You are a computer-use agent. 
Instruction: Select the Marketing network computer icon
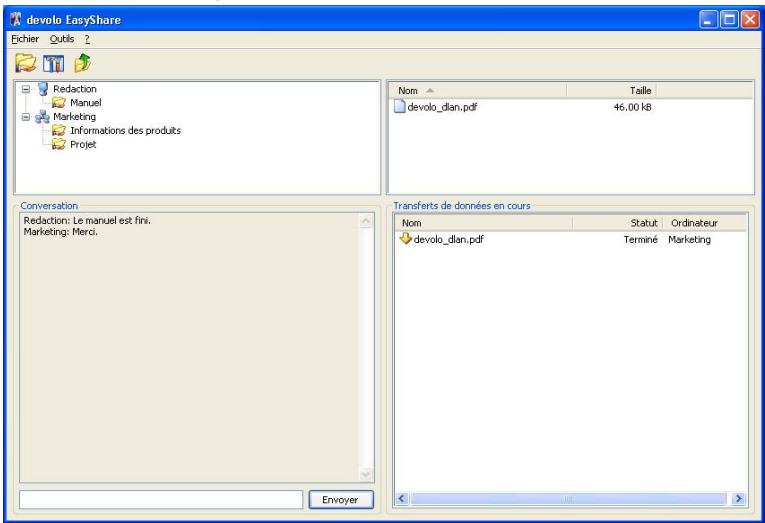click(42, 117)
